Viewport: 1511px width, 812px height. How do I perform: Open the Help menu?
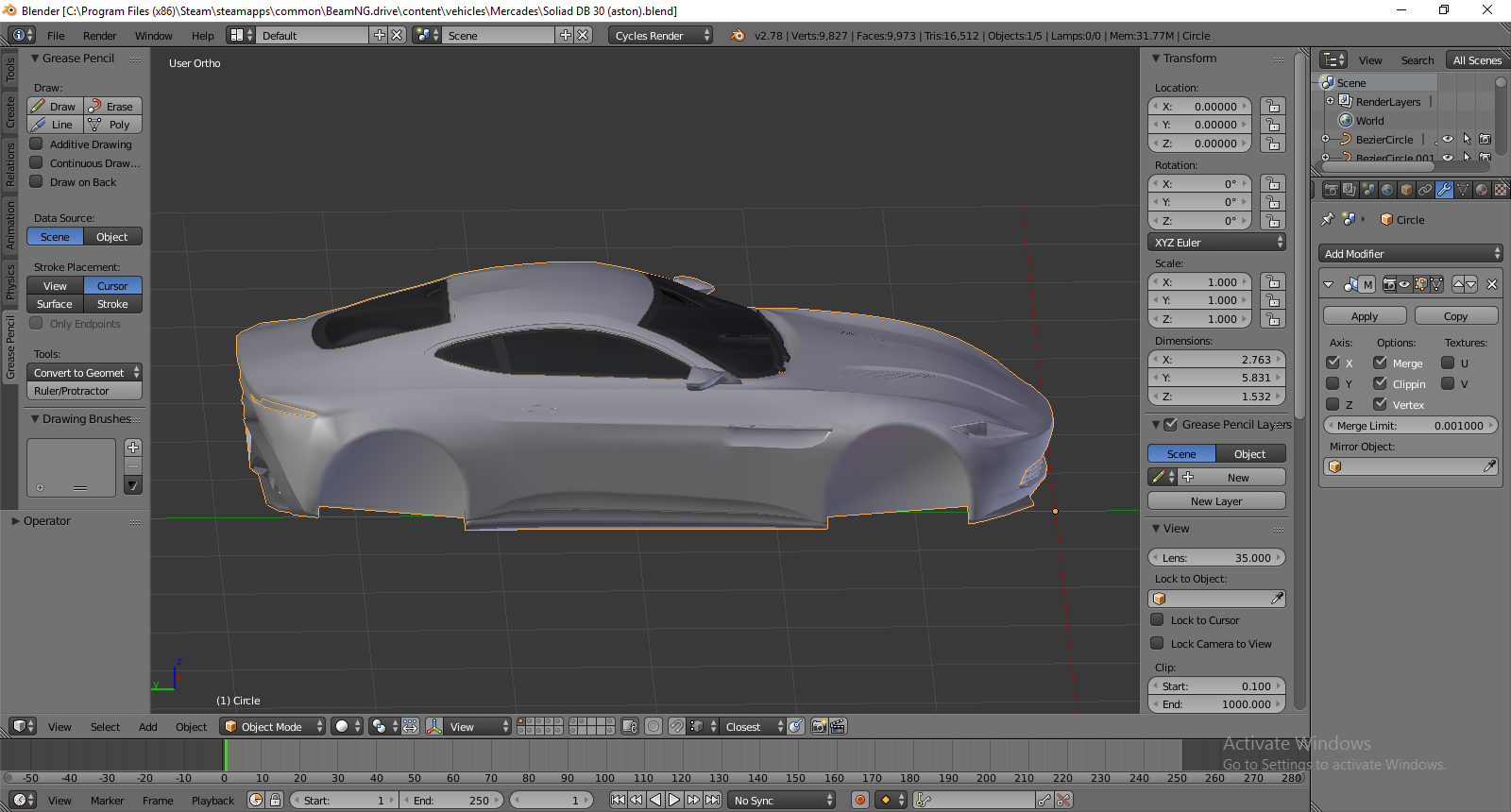[202, 36]
